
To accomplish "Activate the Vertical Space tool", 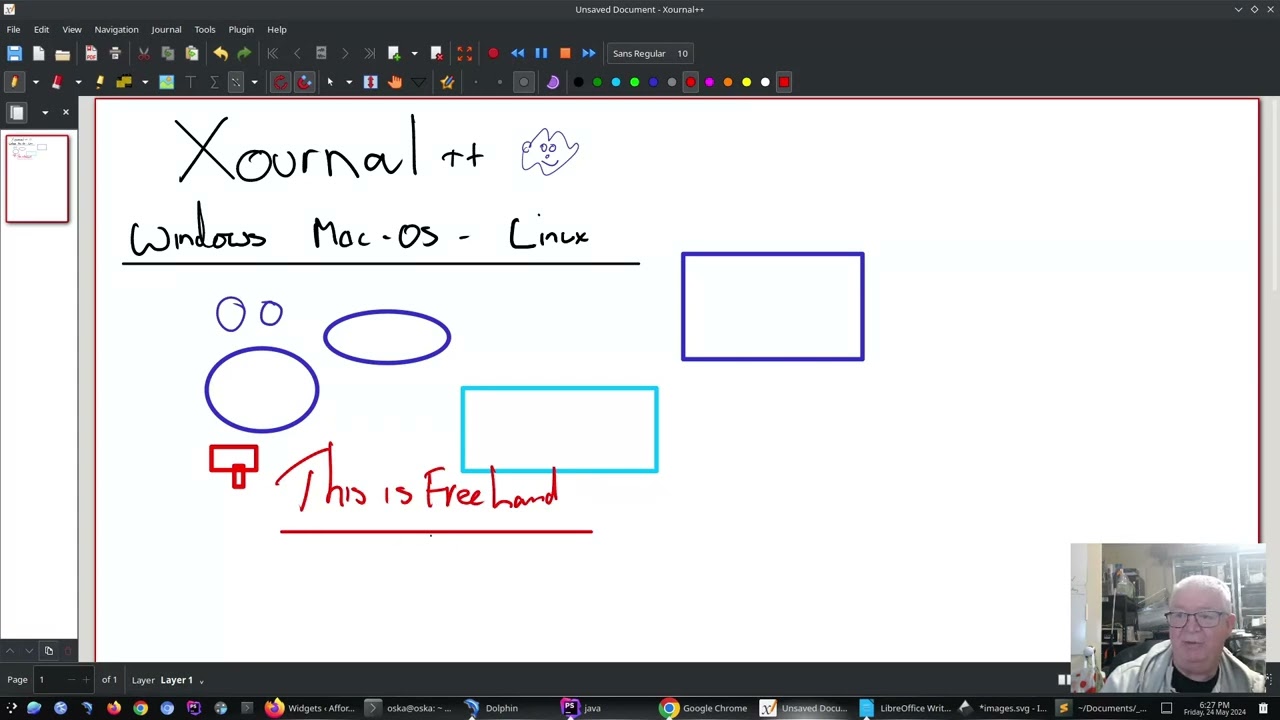I will 371,82.
